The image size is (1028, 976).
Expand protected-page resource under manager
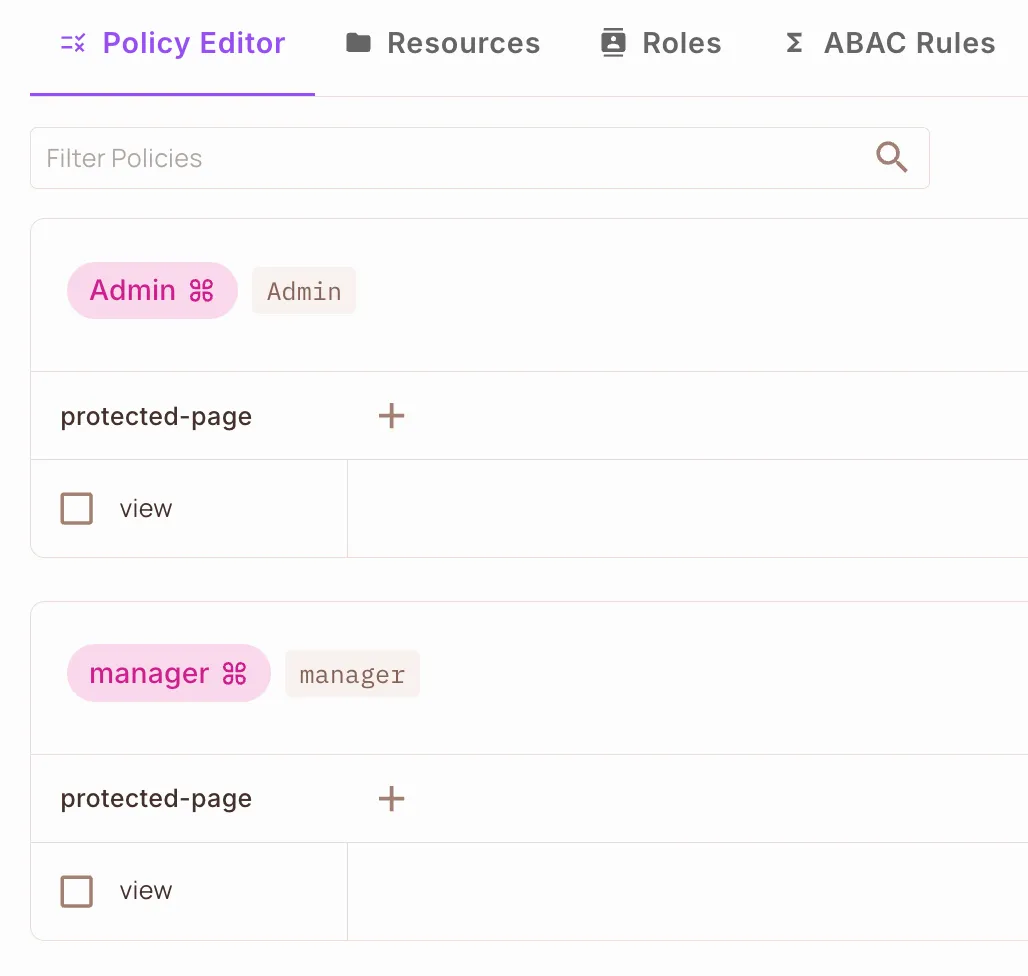[x=391, y=798]
